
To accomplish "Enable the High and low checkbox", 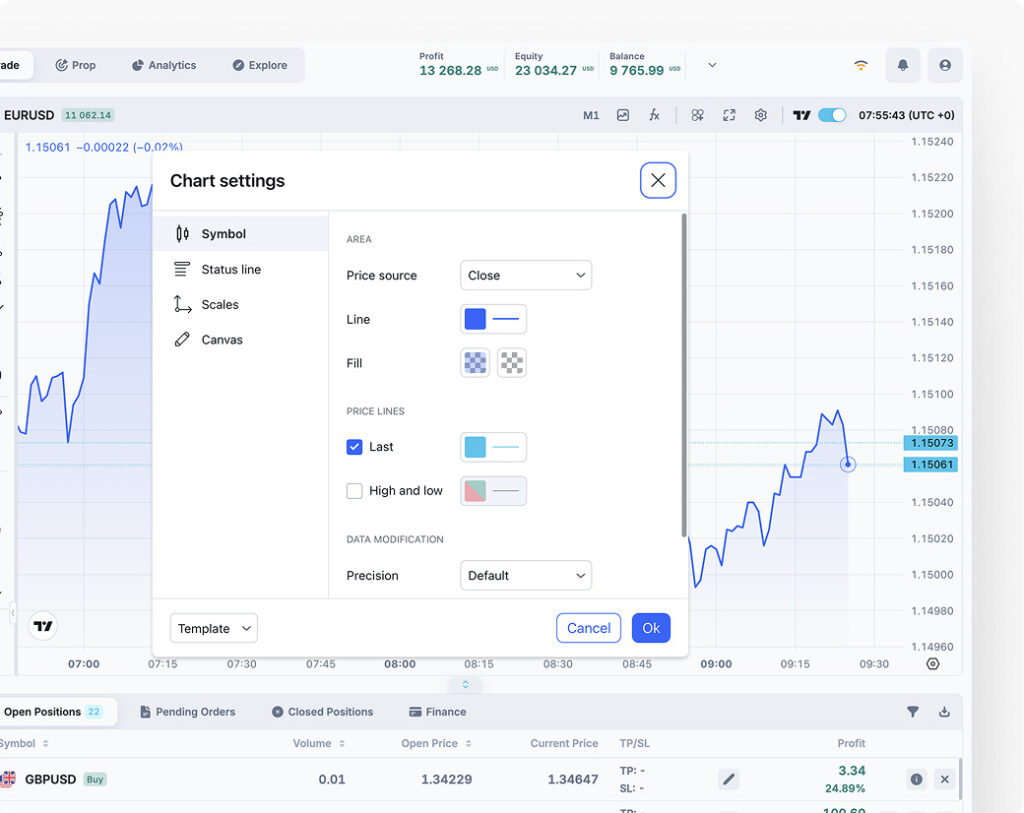I will pos(354,490).
